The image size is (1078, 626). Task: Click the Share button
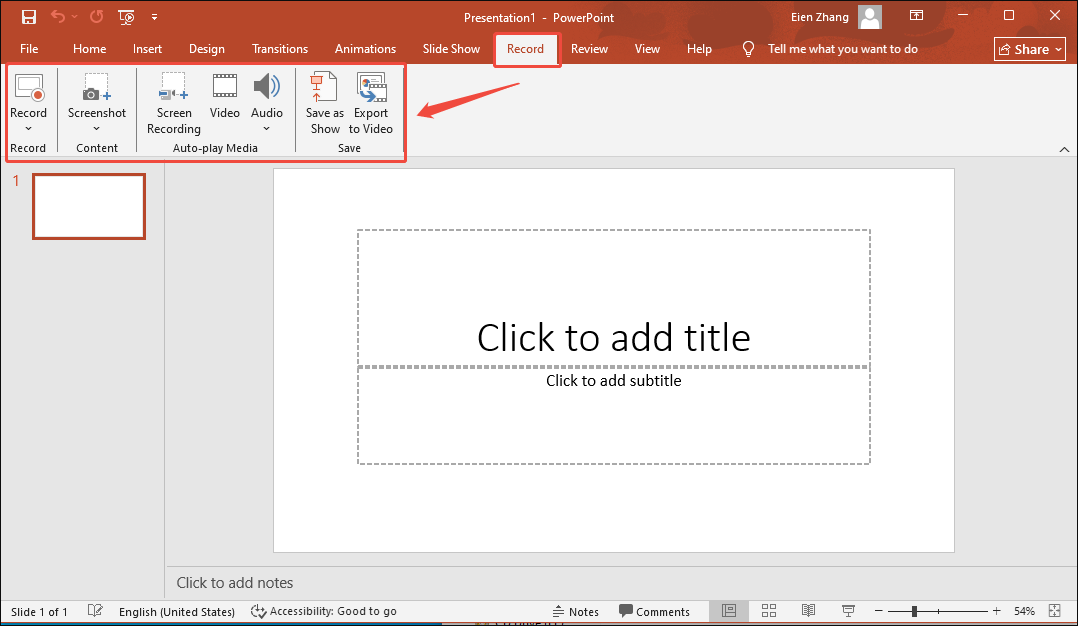(x=1029, y=48)
